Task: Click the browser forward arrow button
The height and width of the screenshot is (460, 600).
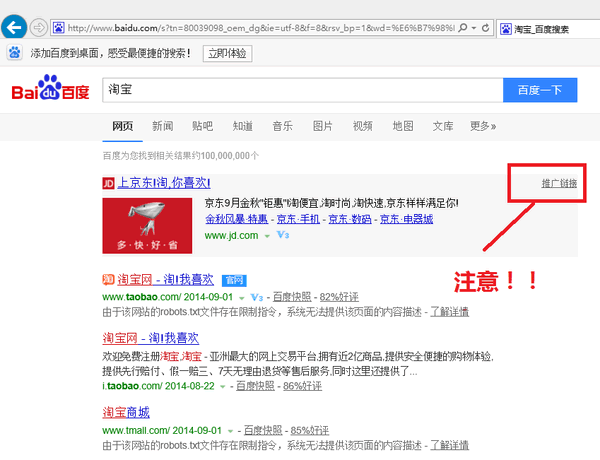Action: [39, 28]
